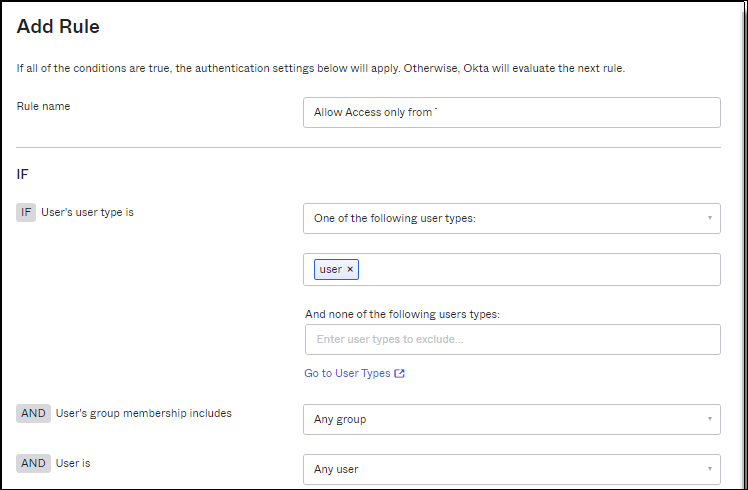Screen dimensions: 748x490
Task: Click the IF badge beside User's user type
Action: coord(26,213)
